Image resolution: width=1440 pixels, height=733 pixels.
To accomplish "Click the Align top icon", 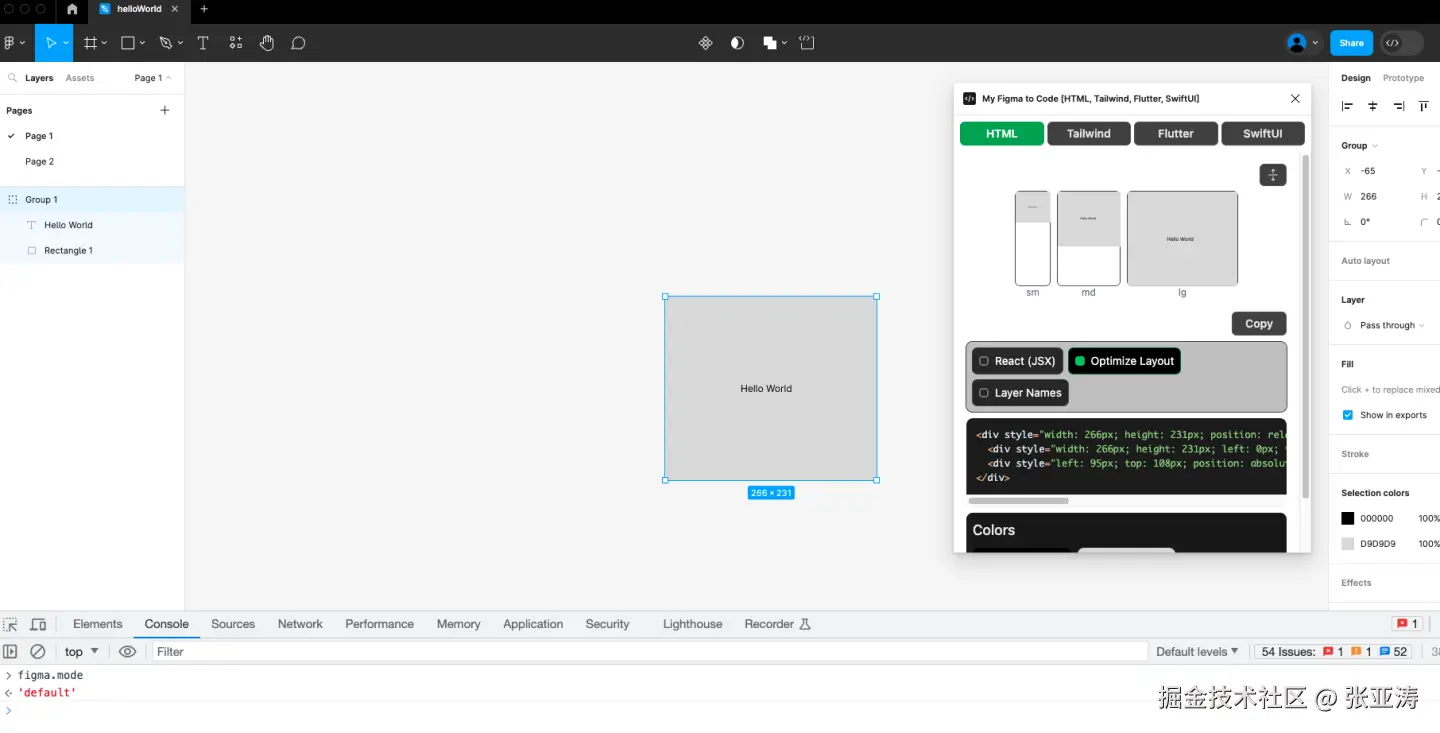I will (x=1424, y=106).
